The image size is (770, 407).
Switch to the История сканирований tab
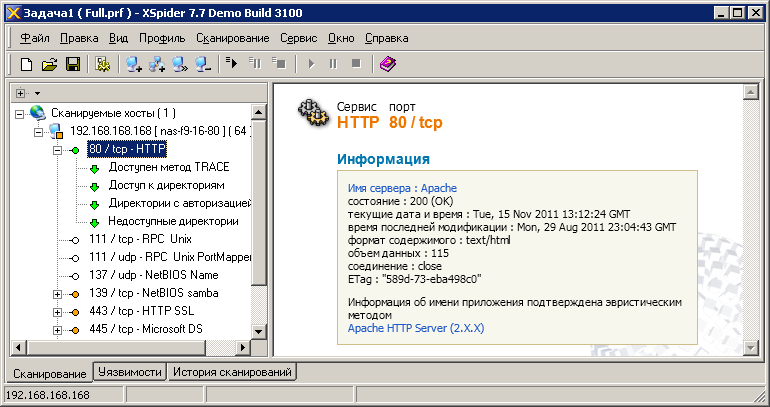click(x=232, y=372)
